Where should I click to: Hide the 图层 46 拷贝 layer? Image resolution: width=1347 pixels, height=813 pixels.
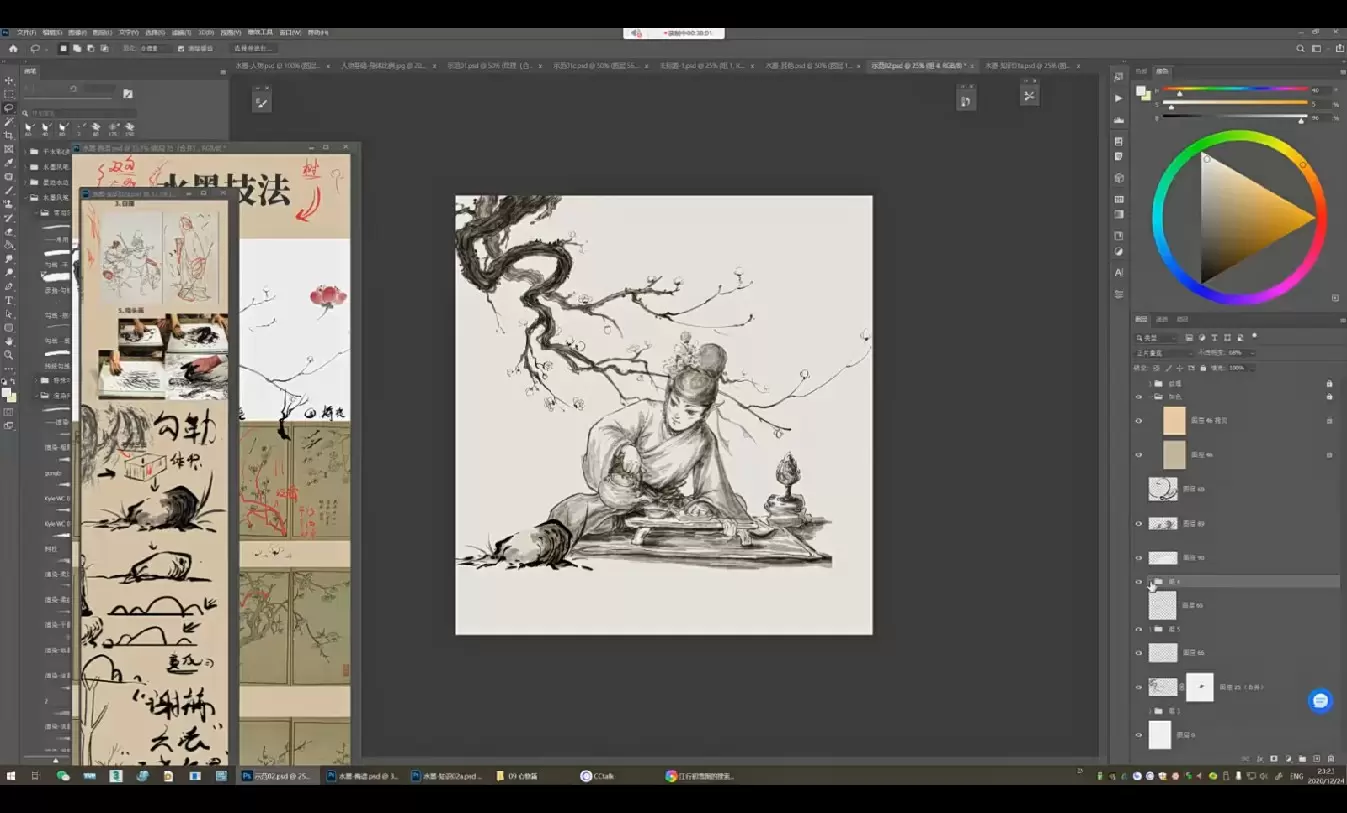click(x=1138, y=421)
